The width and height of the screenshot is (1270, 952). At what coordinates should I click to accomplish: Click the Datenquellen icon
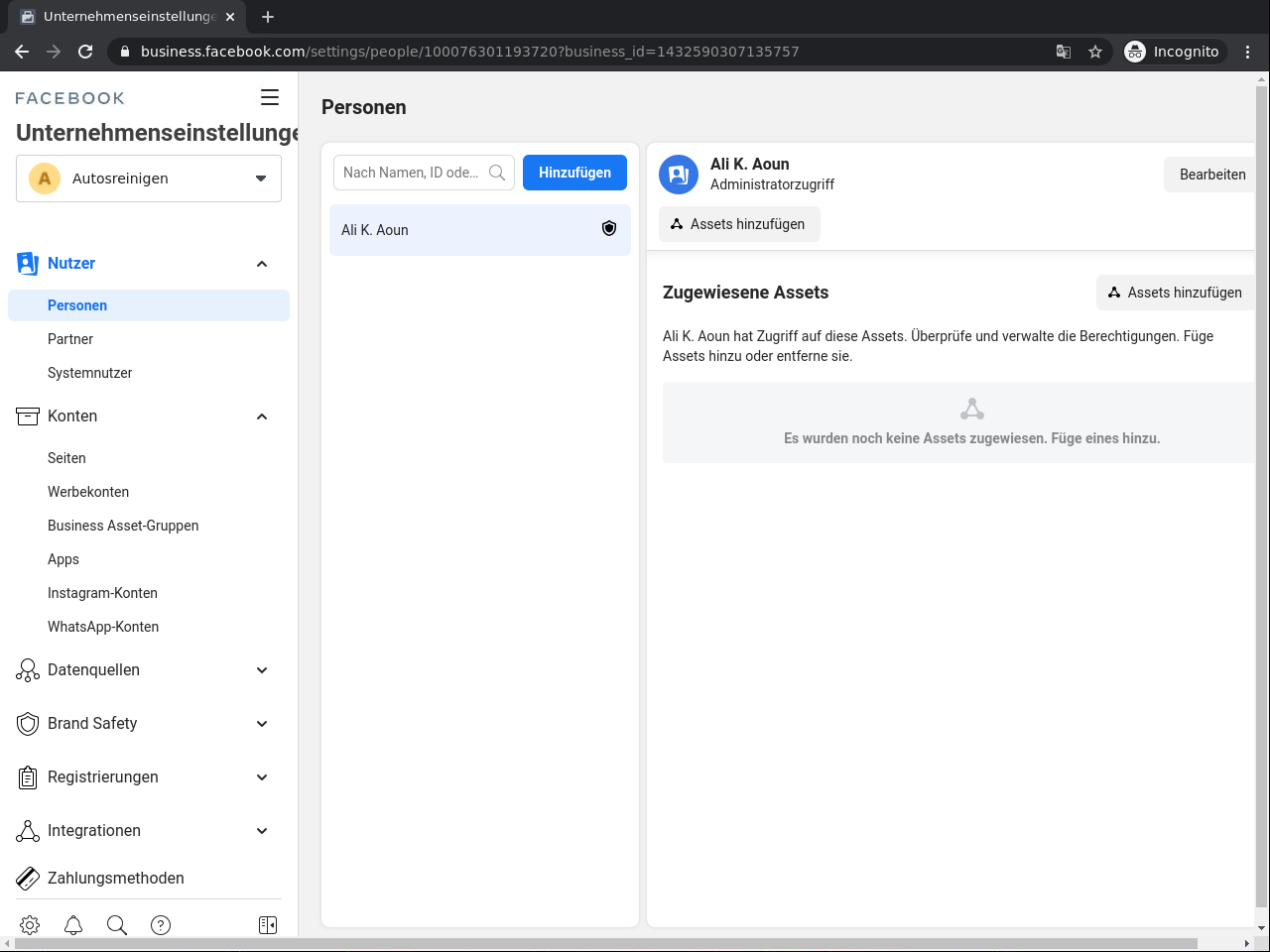tap(28, 670)
